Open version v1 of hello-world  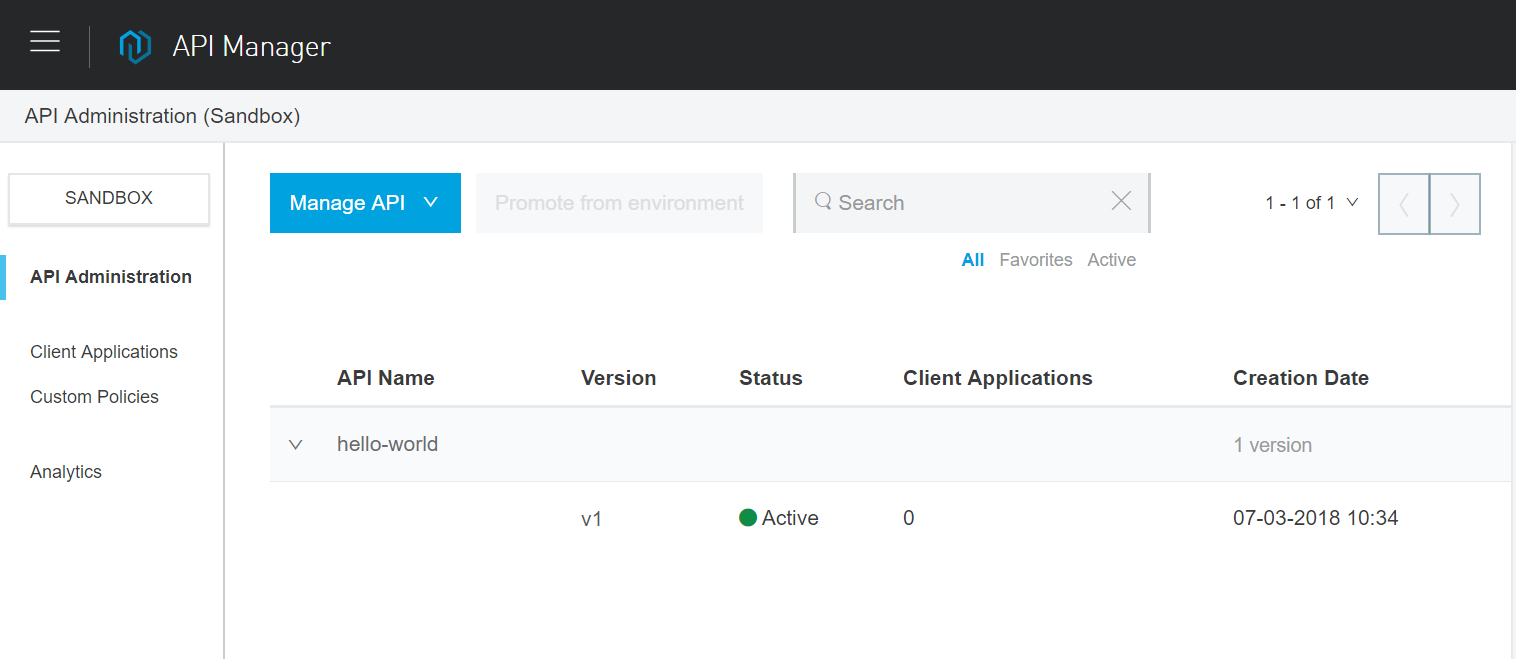(592, 518)
